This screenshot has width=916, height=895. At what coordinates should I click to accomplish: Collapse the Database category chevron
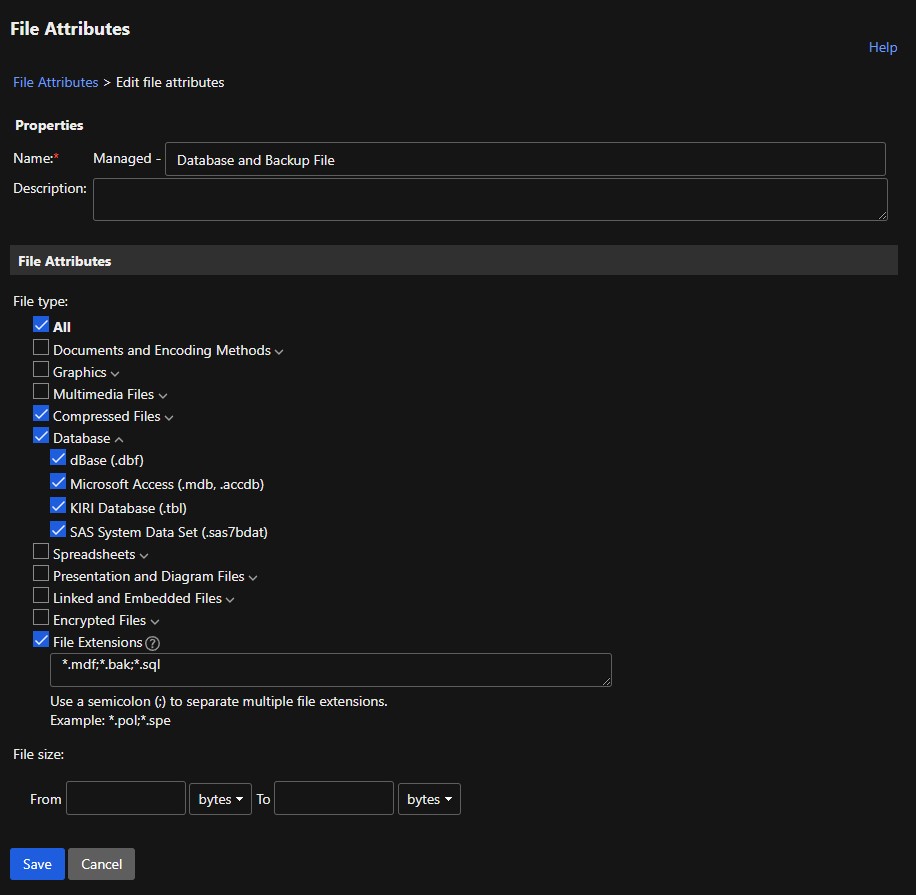click(118, 439)
